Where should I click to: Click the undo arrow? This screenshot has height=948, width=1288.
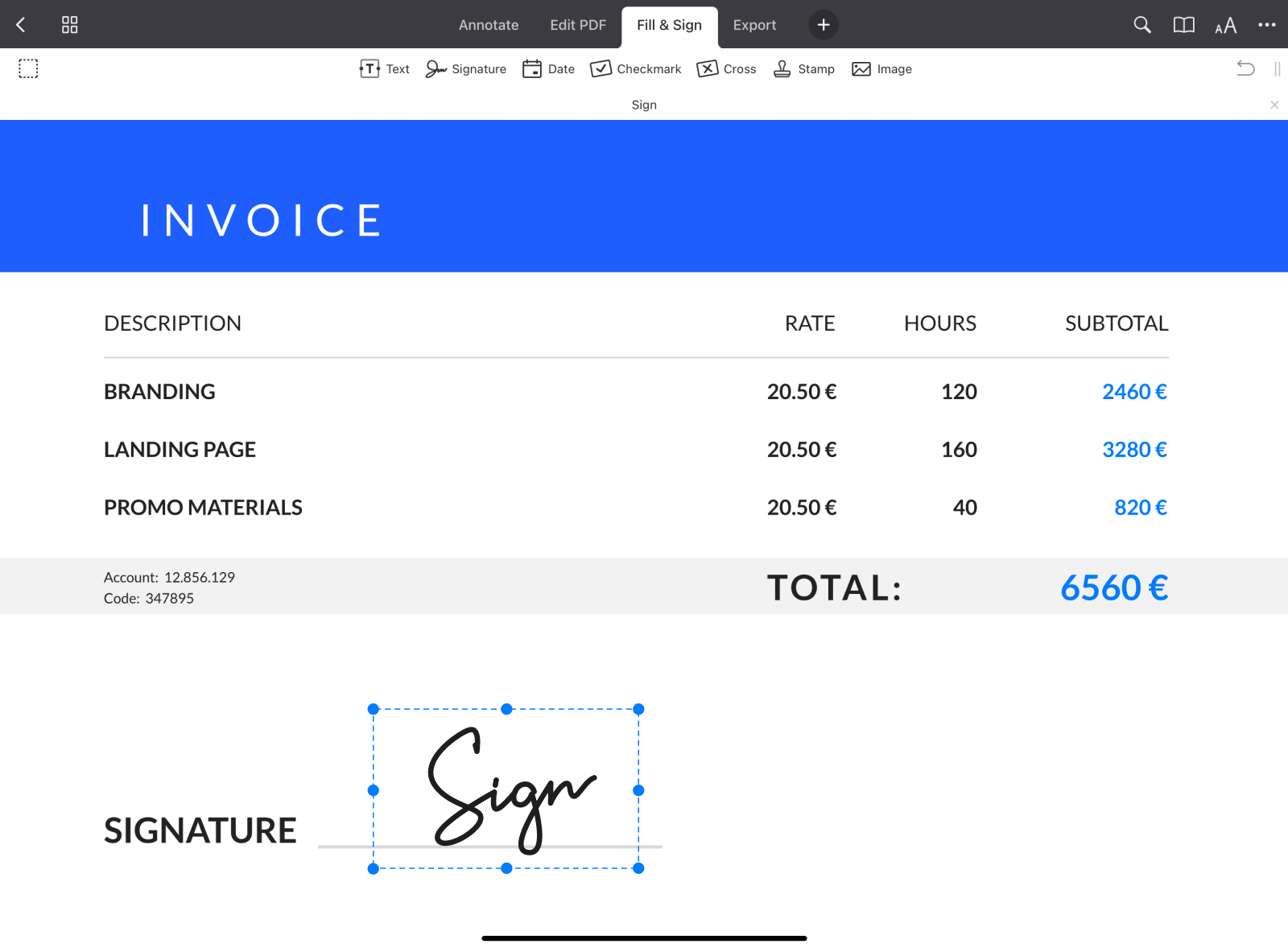(x=1245, y=68)
